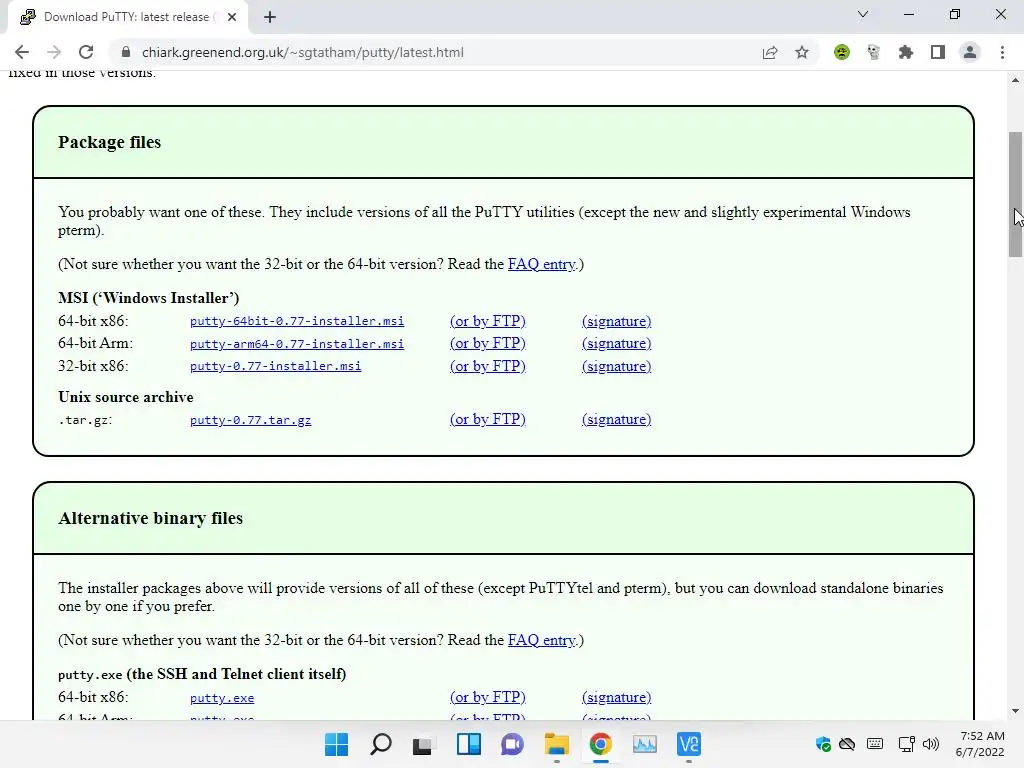Open the touch keyboard tray icon
The width and height of the screenshot is (1024, 768).
pyautogui.click(x=875, y=744)
